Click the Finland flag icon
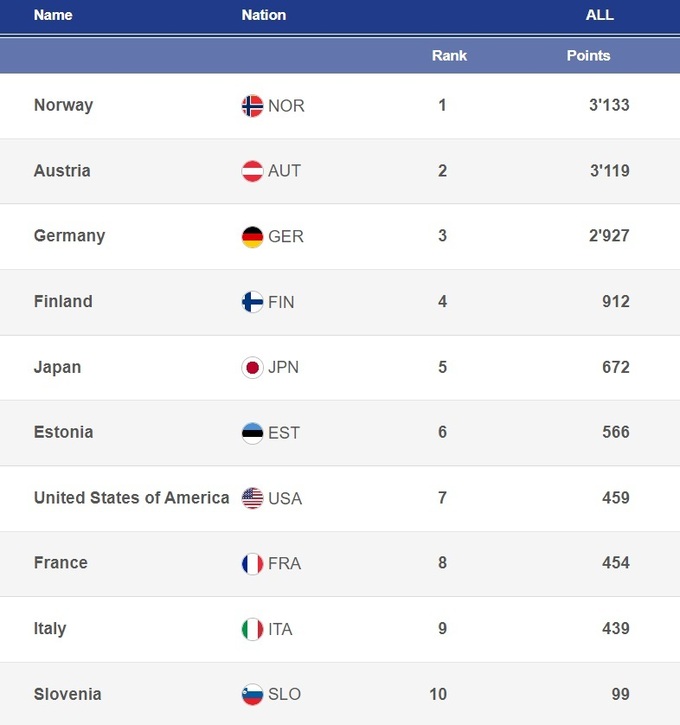 (x=252, y=302)
